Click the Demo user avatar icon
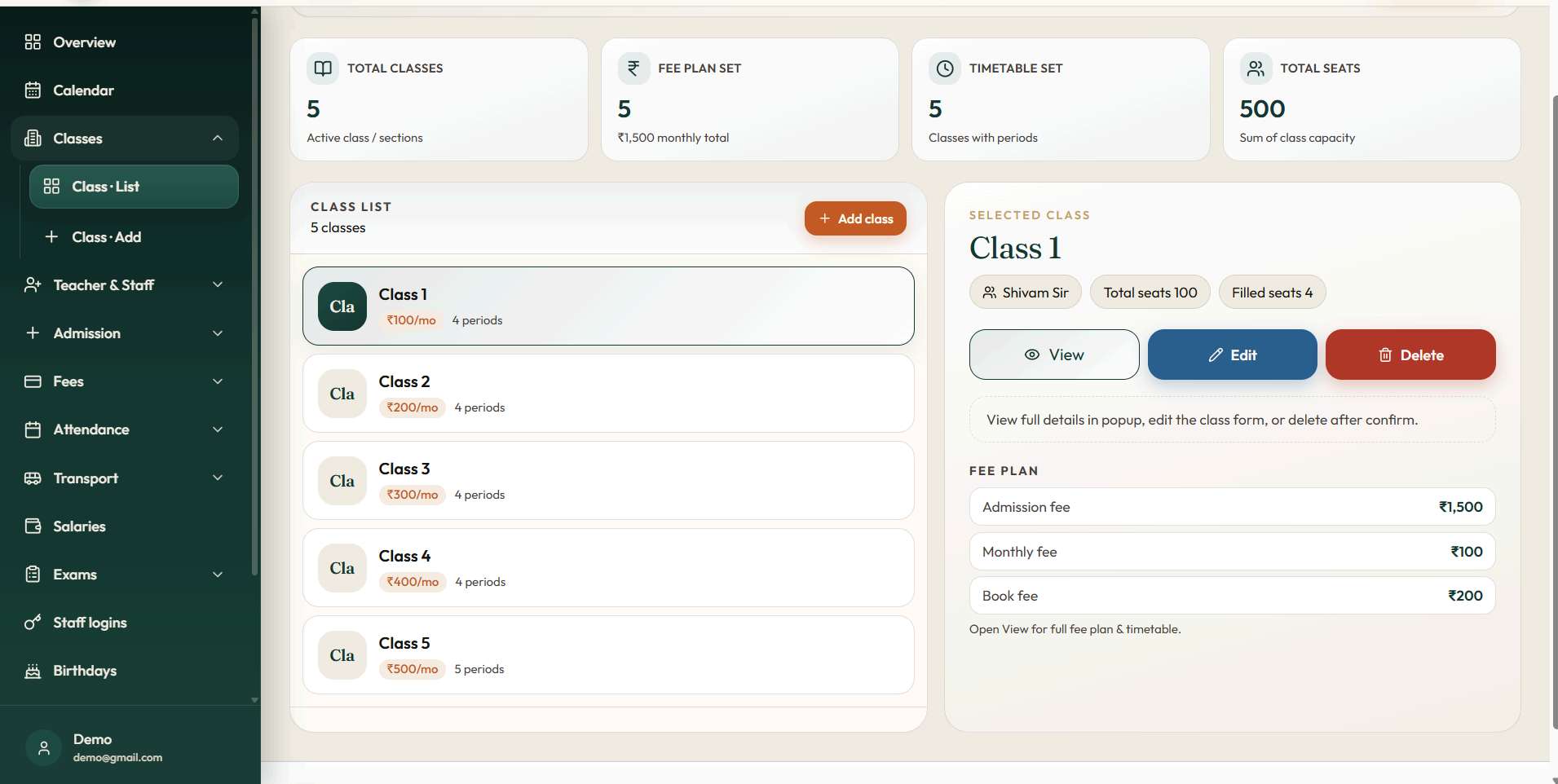 (x=44, y=747)
